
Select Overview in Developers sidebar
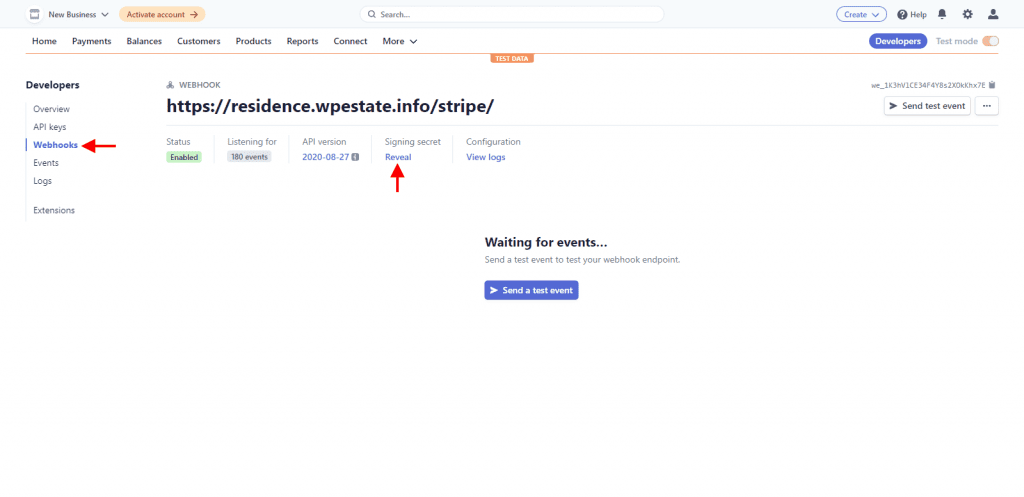[52, 109]
